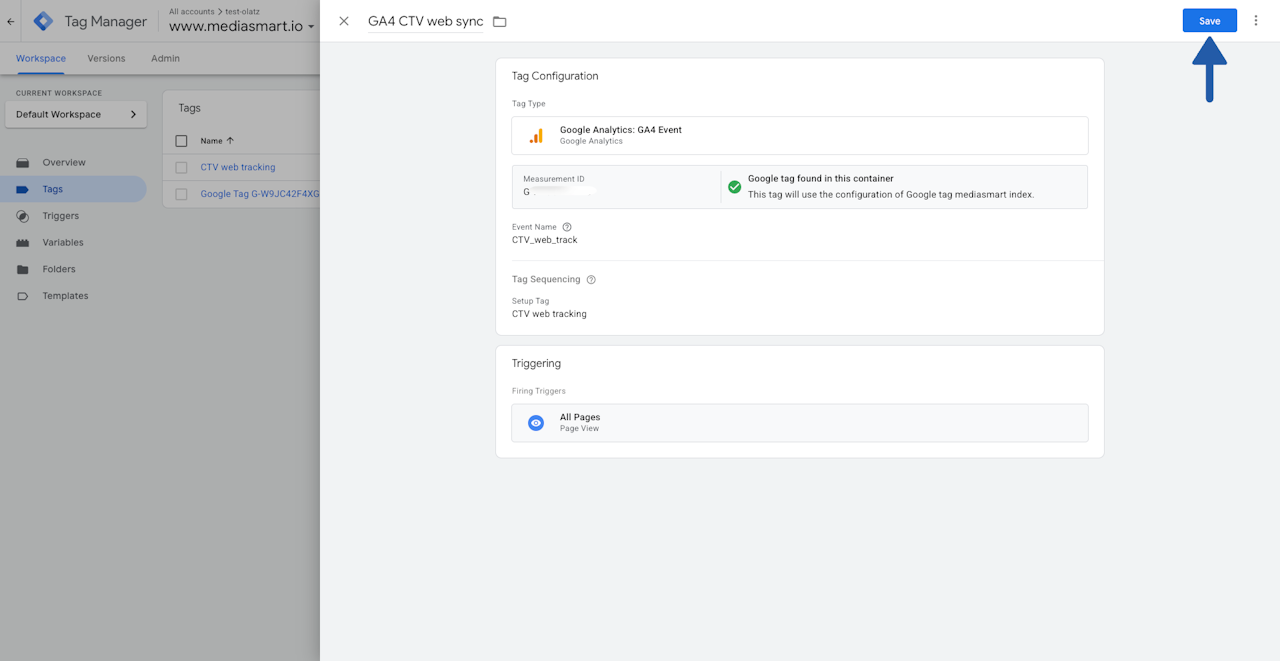
Task: Click the Google Analytics tag type icon
Action: 536,135
